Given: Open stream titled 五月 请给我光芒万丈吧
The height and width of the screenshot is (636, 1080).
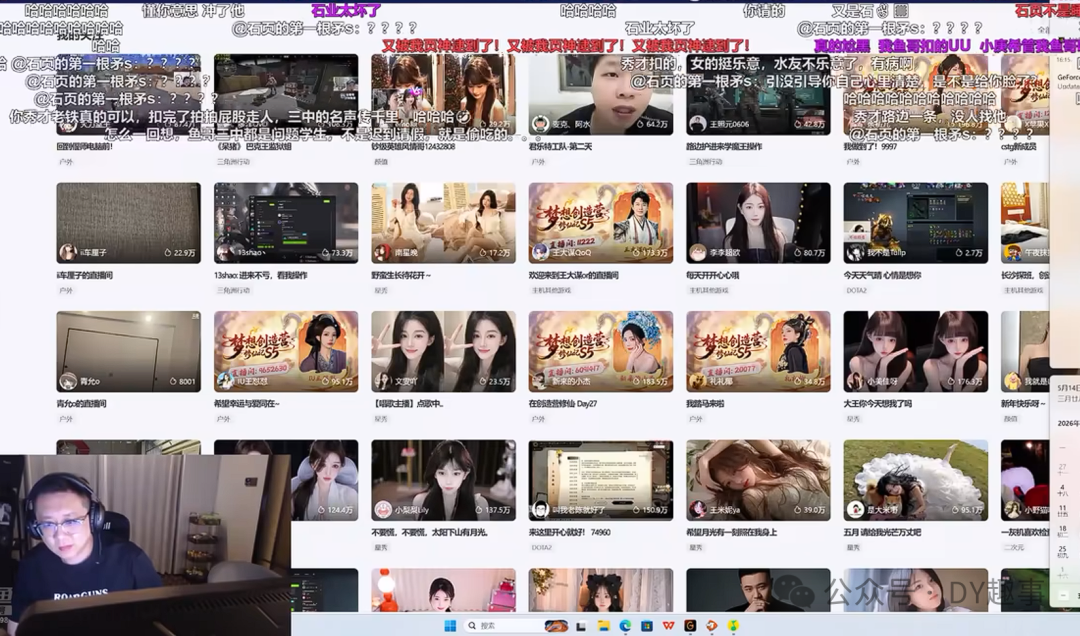Looking at the screenshot, I should pos(882,533).
